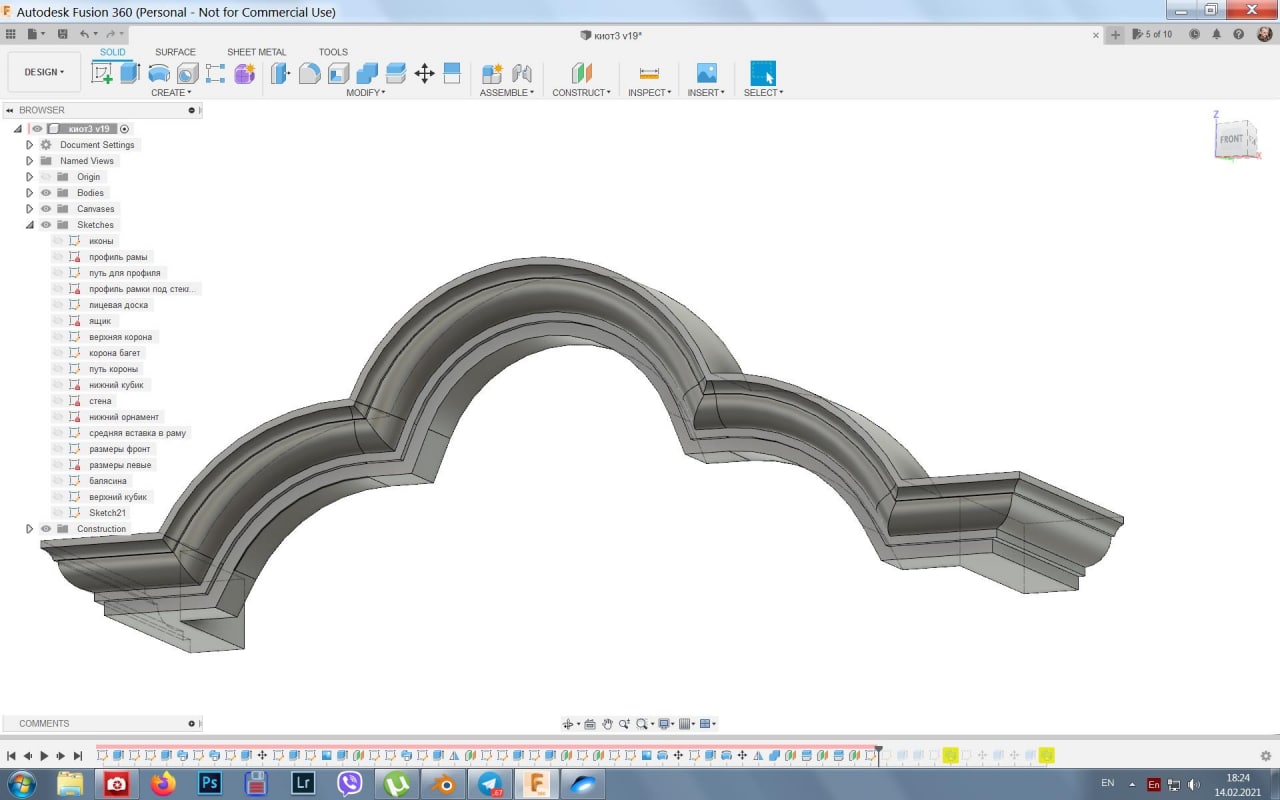The width and height of the screenshot is (1280, 800).
Task: Select the Align tool icon
Action: coord(452,73)
